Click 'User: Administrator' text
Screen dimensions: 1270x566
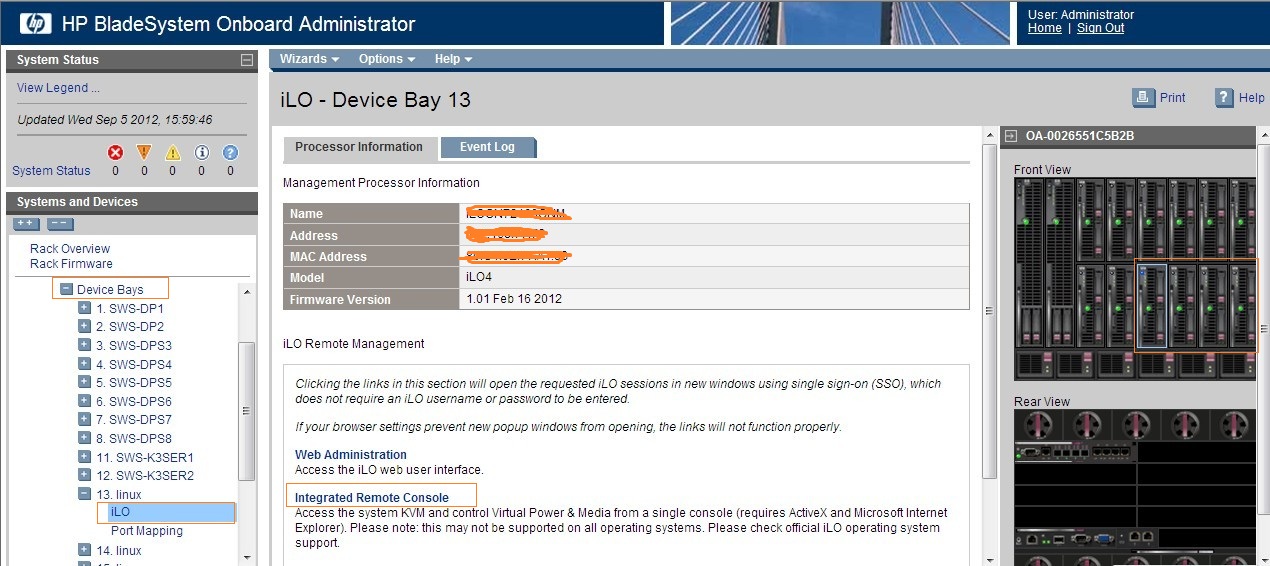tap(1081, 15)
